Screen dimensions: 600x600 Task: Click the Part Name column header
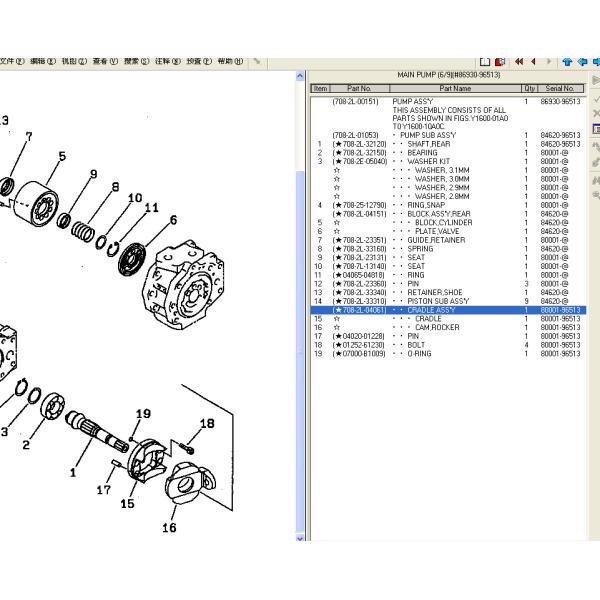pyautogui.click(x=454, y=89)
